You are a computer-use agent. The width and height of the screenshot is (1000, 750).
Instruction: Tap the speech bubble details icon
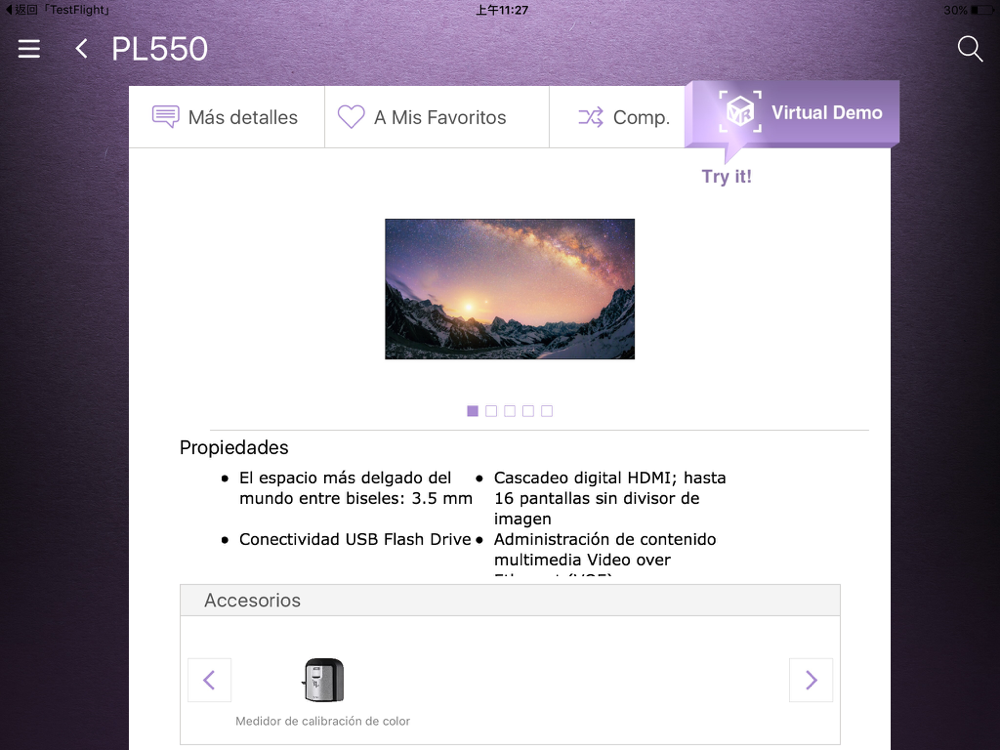click(x=166, y=117)
